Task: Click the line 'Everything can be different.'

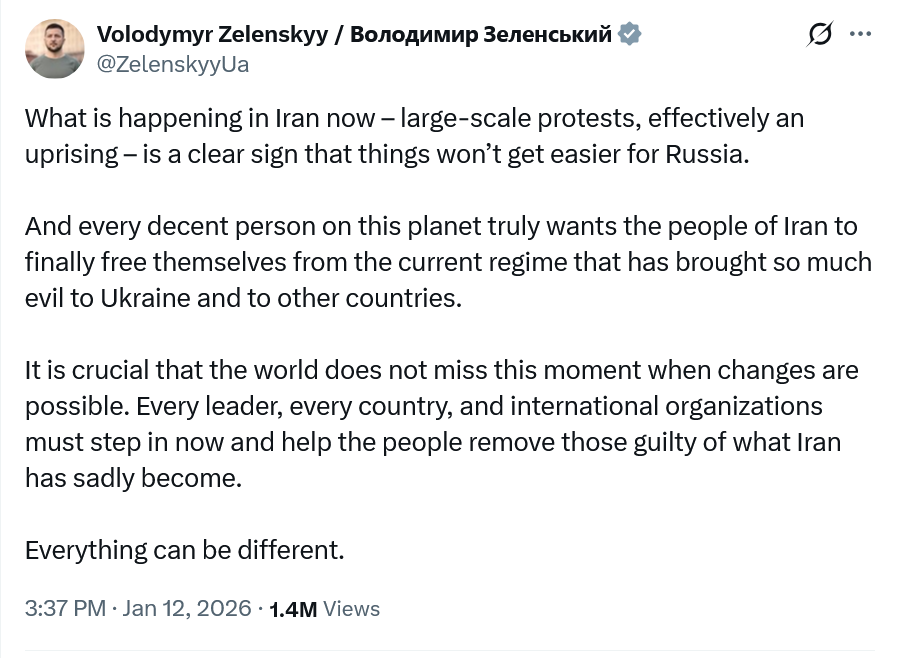Action: [184, 550]
